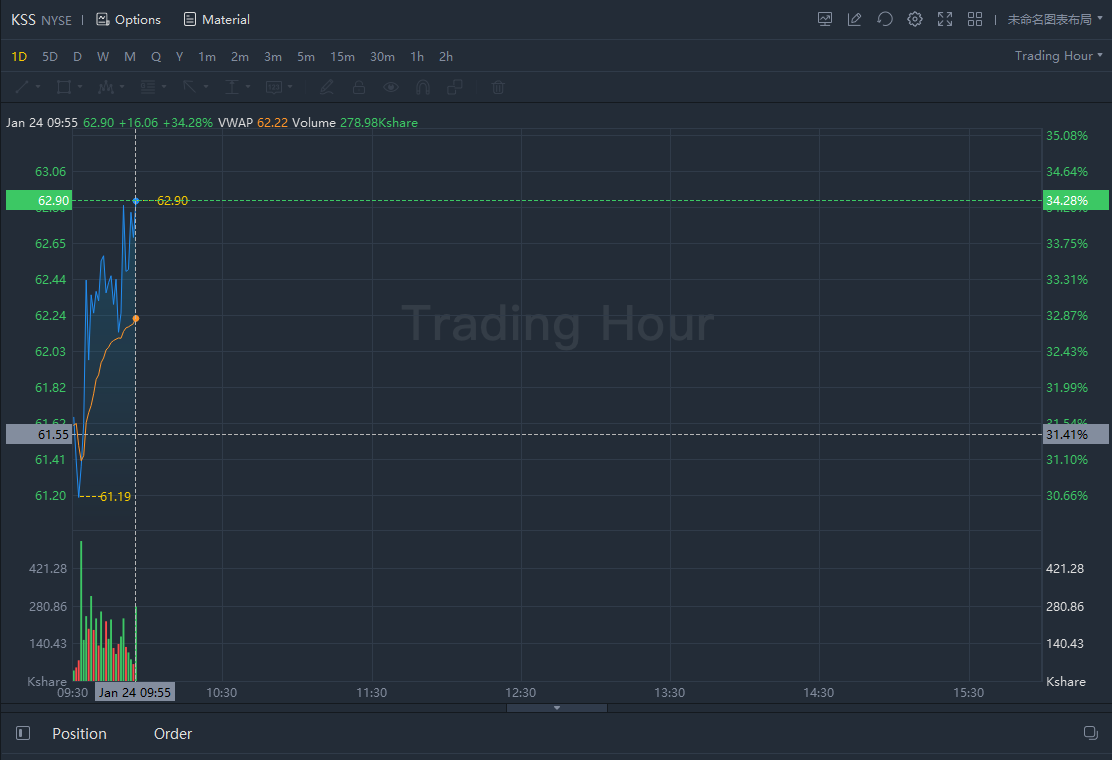Select the wave pattern drawing tool

coord(106,87)
